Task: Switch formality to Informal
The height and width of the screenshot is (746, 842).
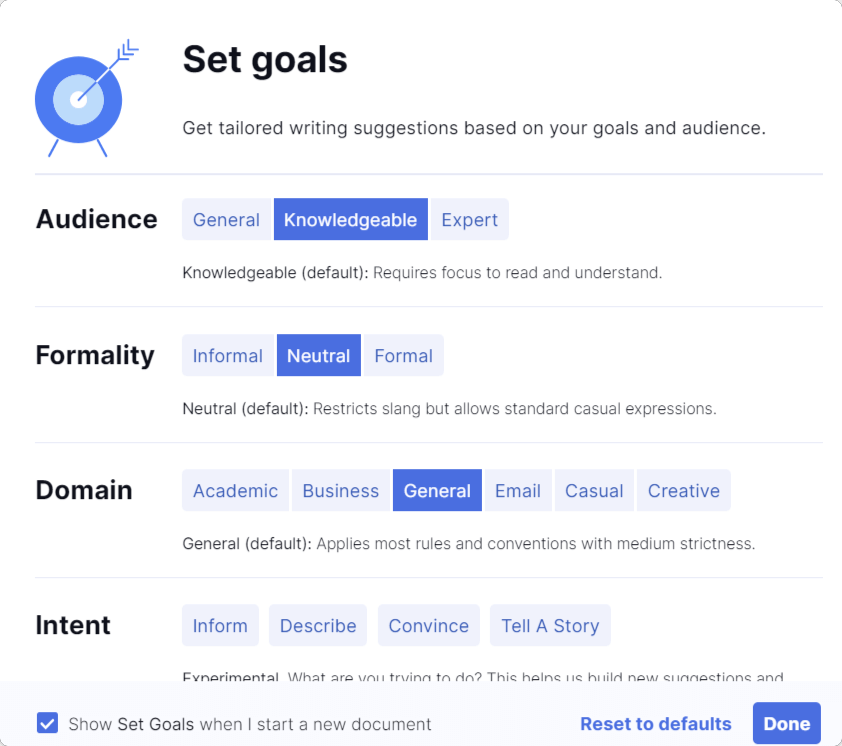Action: click(x=227, y=355)
